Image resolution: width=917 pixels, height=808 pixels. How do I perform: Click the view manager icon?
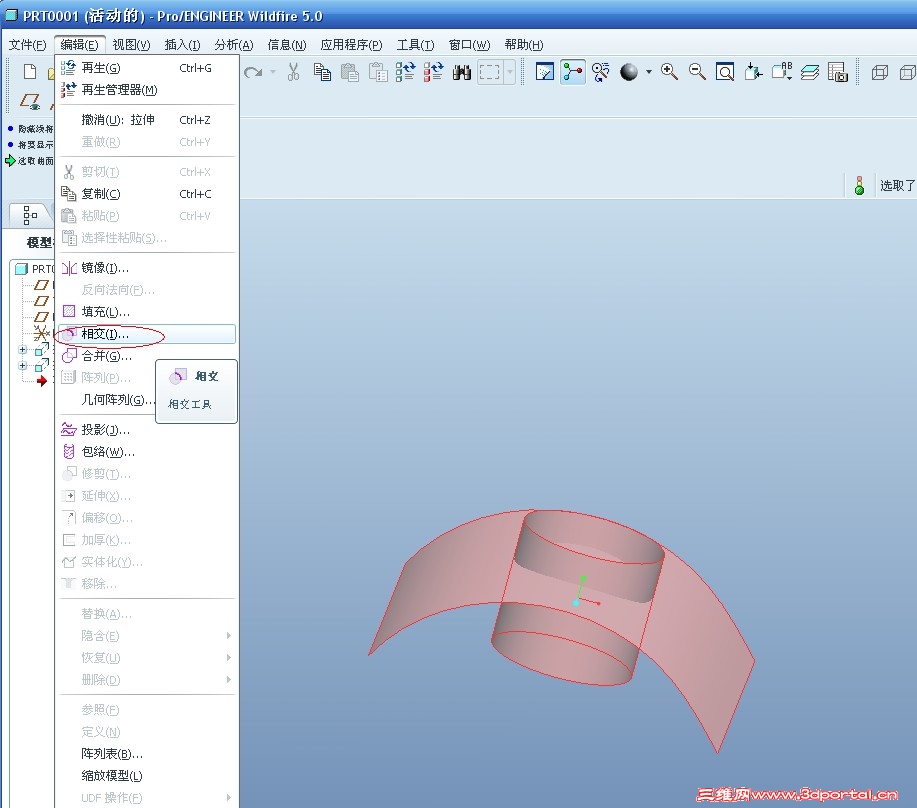pyautogui.click(x=837, y=72)
